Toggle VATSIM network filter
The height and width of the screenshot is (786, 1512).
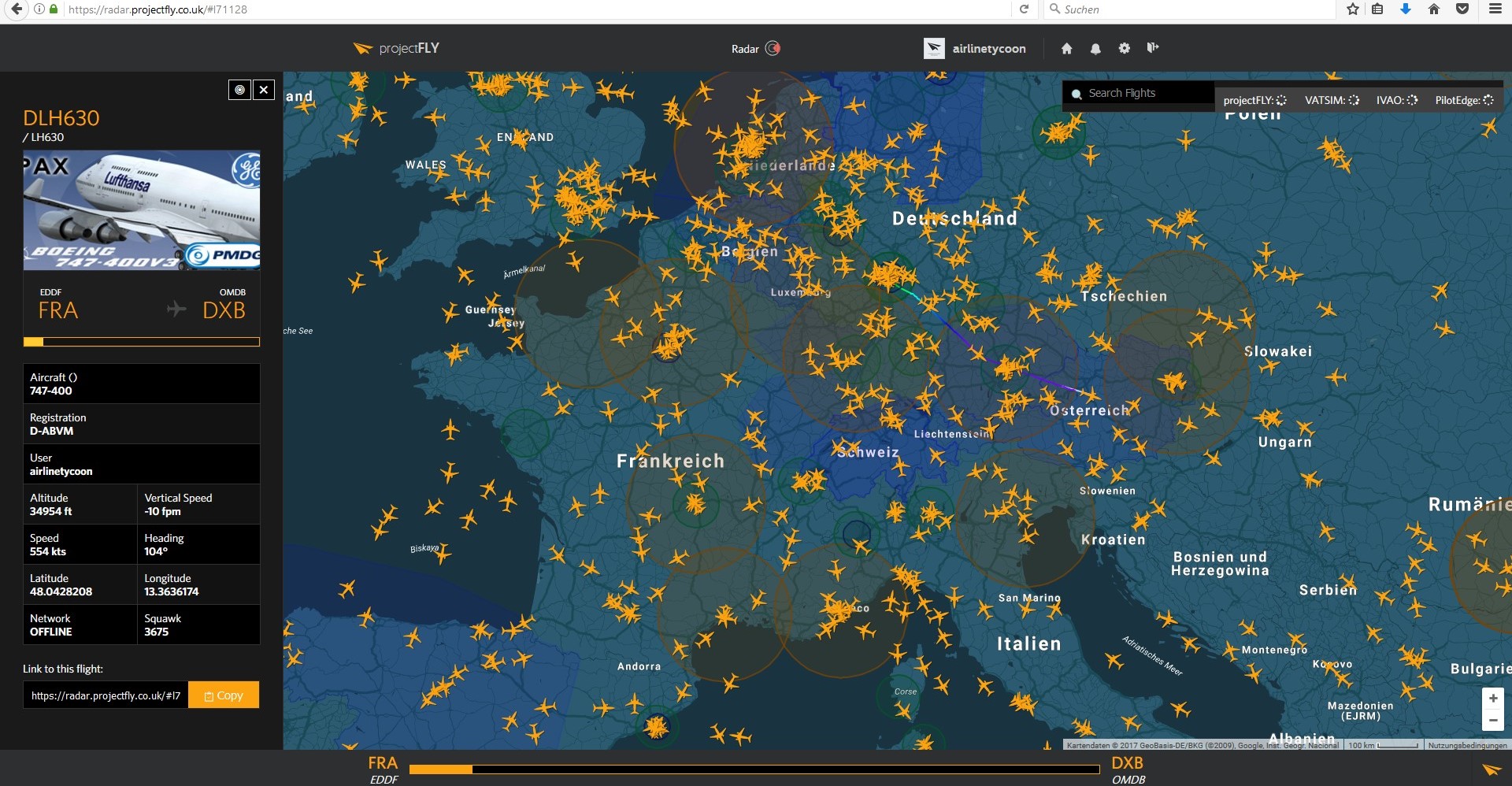point(1332,100)
